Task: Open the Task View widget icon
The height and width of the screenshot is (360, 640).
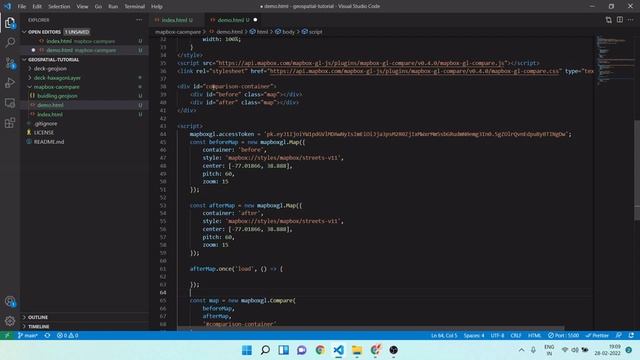Action: [x=283, y=350]
